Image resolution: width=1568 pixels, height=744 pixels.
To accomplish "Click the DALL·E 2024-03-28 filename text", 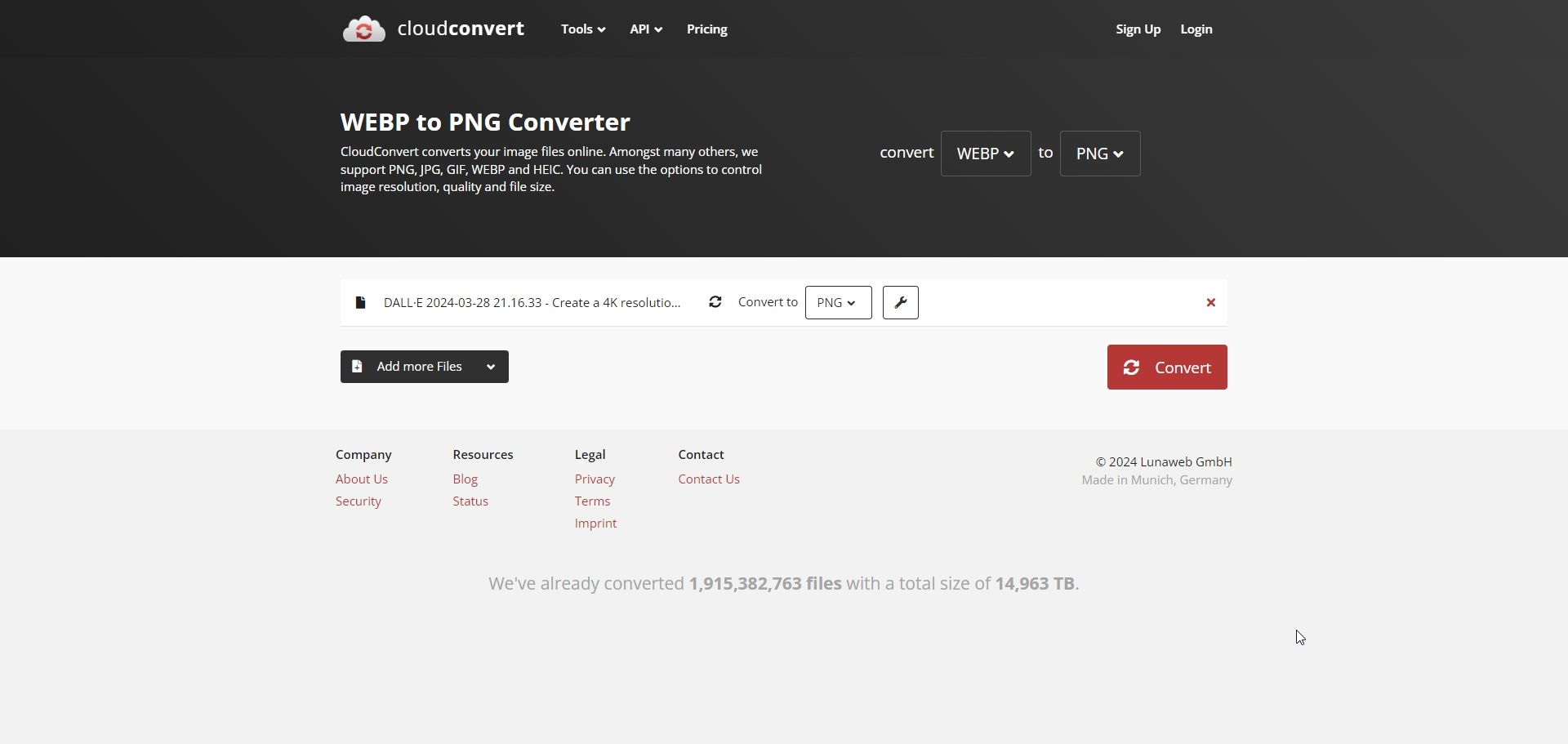I will tap(532, 302).
